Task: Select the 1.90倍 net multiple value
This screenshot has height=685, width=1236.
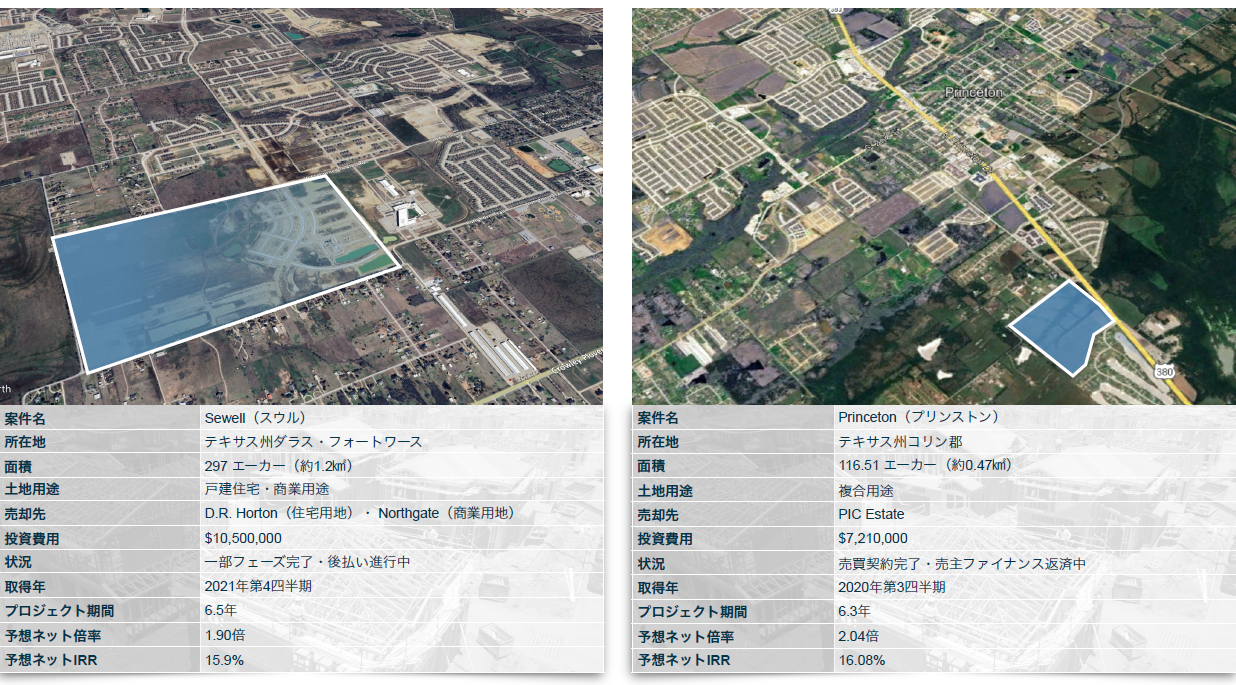Action: [227, 636]
